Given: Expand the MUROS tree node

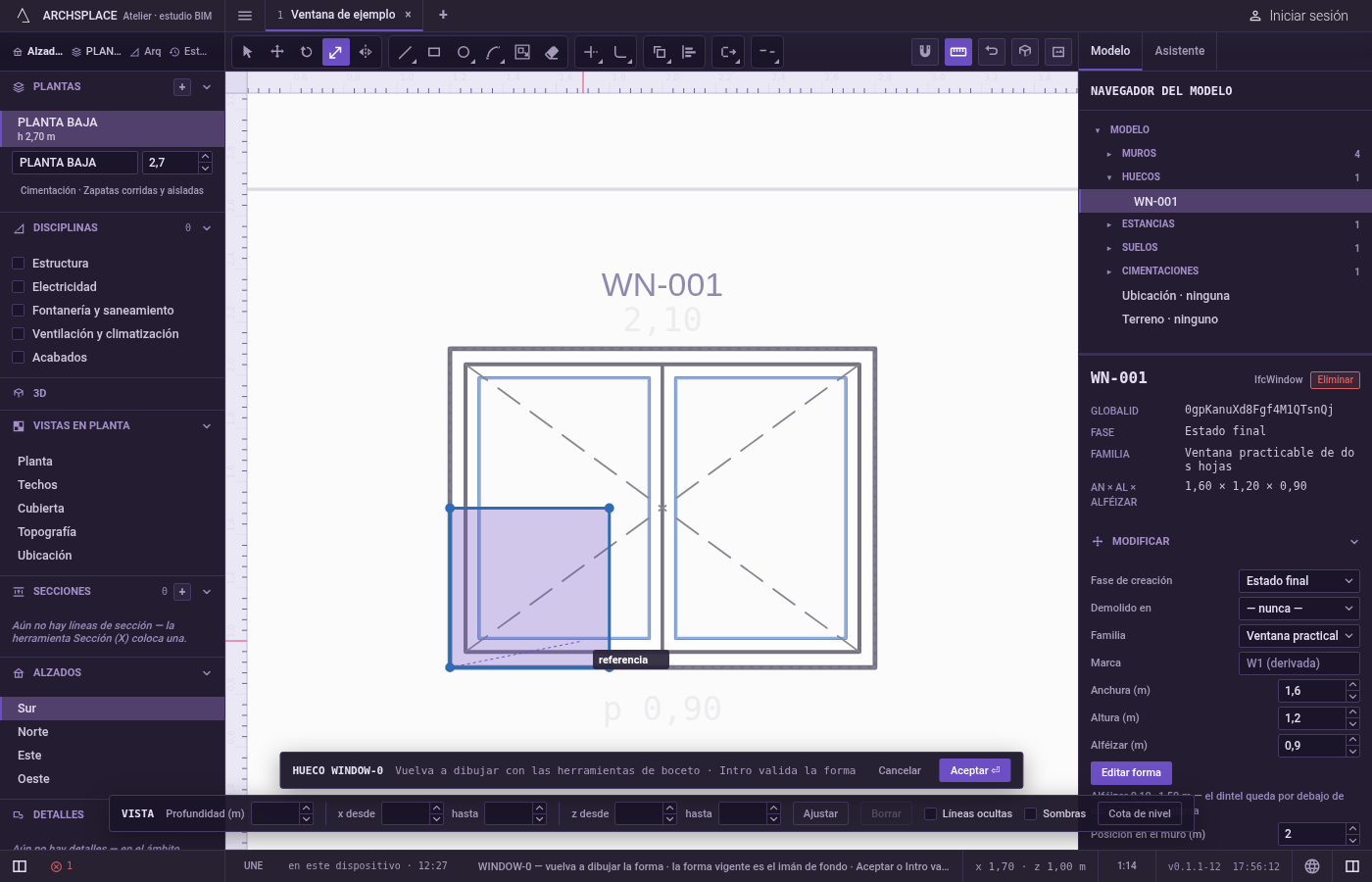Looking at the screenshot, I should click(x=1109, y=154).
